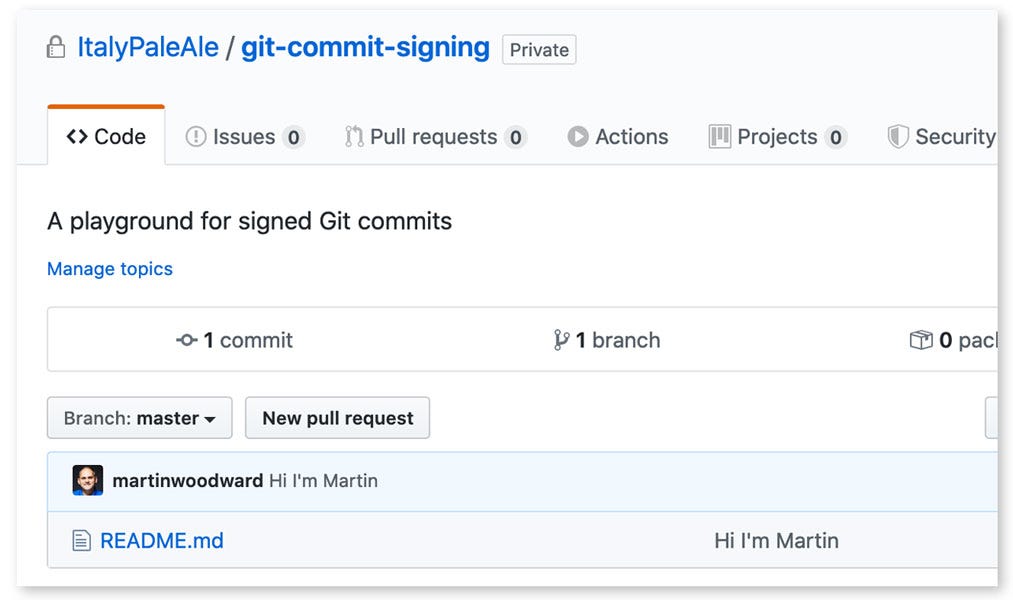Image resolution: width=1013 pixels, height=600 pixels.
Task: Open the README.md file link
Action: tap(162, 541)
